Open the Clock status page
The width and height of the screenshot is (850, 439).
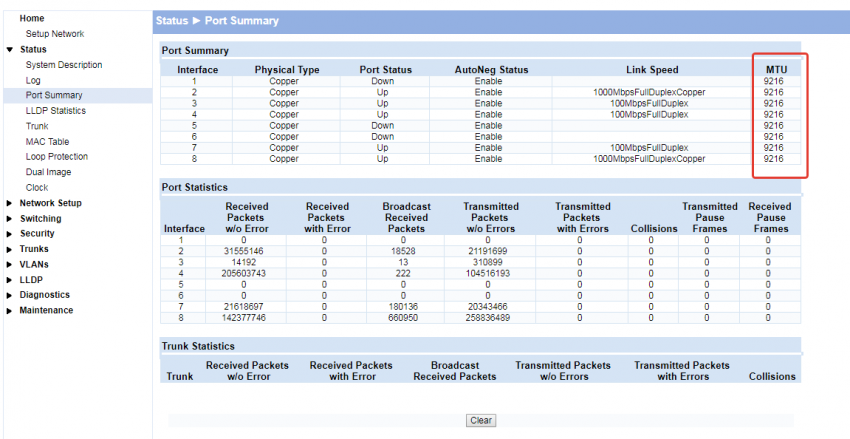[x=37, y=187]
